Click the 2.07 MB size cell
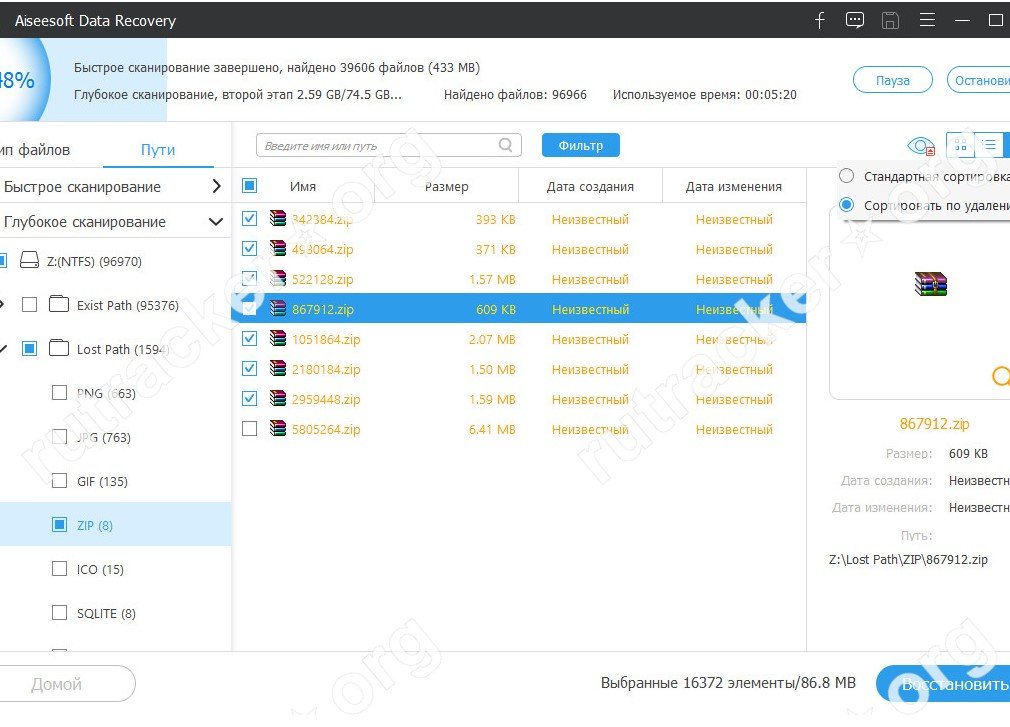Image resolution: width=1010 pixels, height=727 pixels. click(492, 339)
